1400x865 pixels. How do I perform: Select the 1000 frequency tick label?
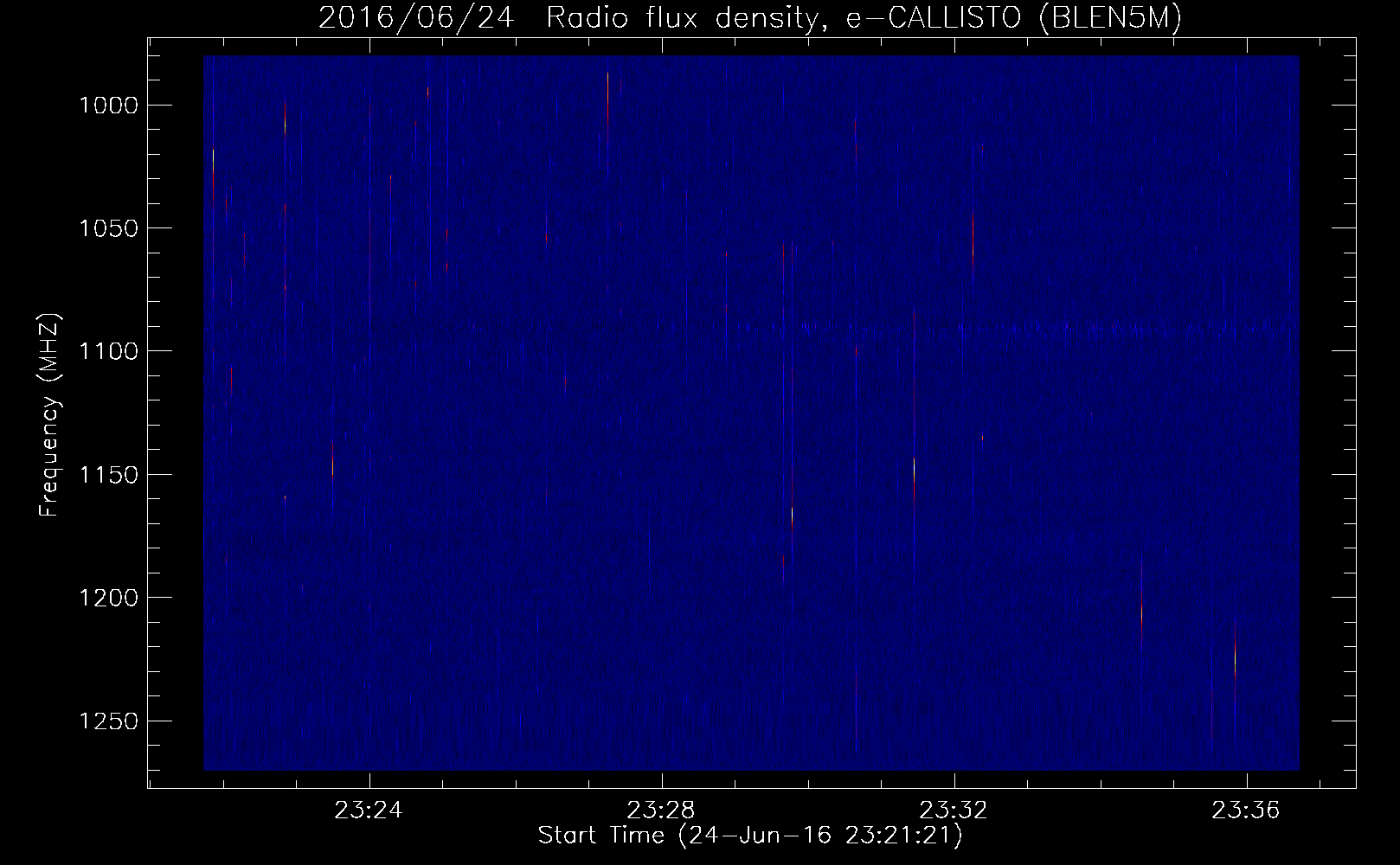109,106
